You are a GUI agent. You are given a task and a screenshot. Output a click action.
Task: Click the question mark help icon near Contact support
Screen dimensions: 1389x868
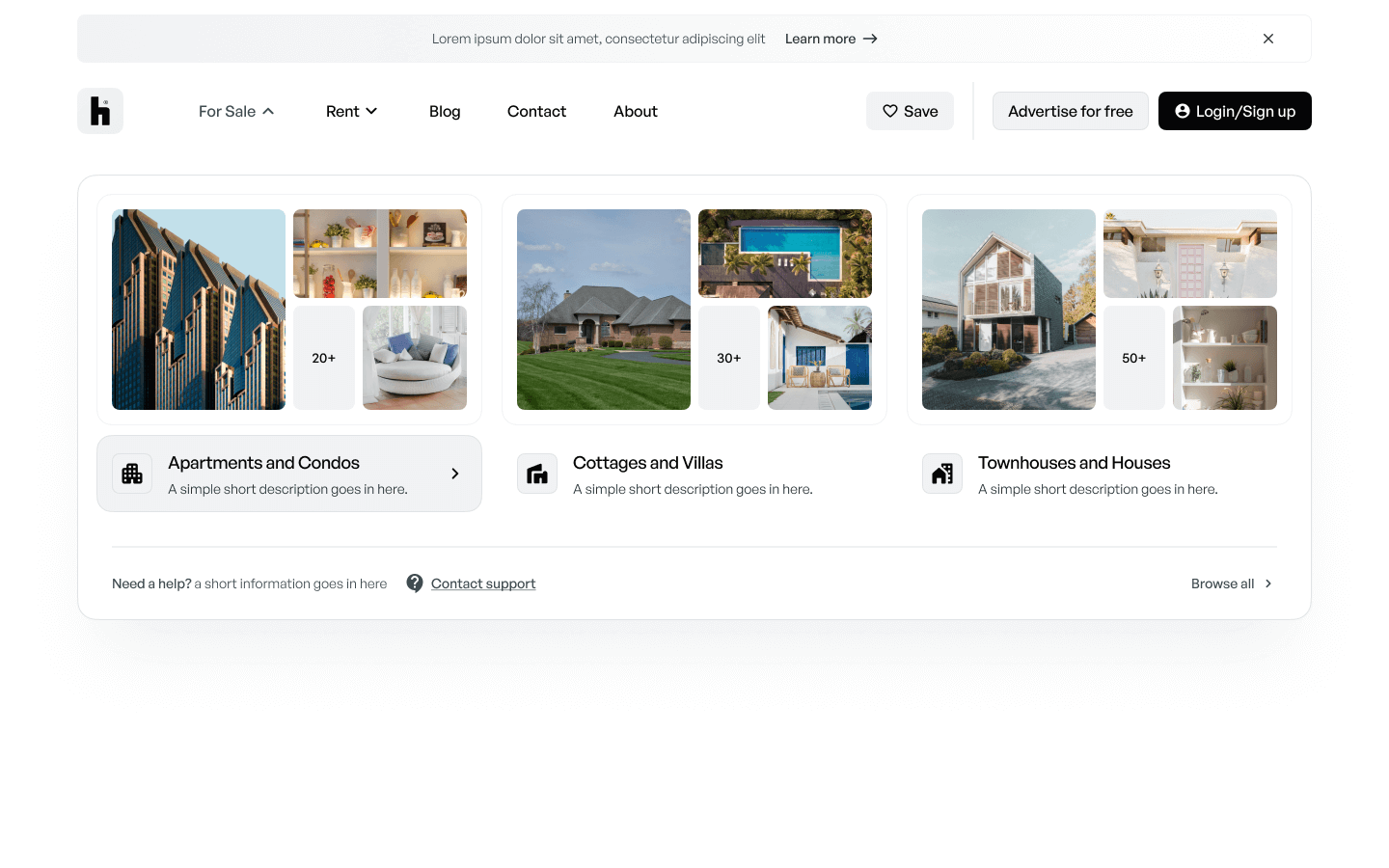415,583
